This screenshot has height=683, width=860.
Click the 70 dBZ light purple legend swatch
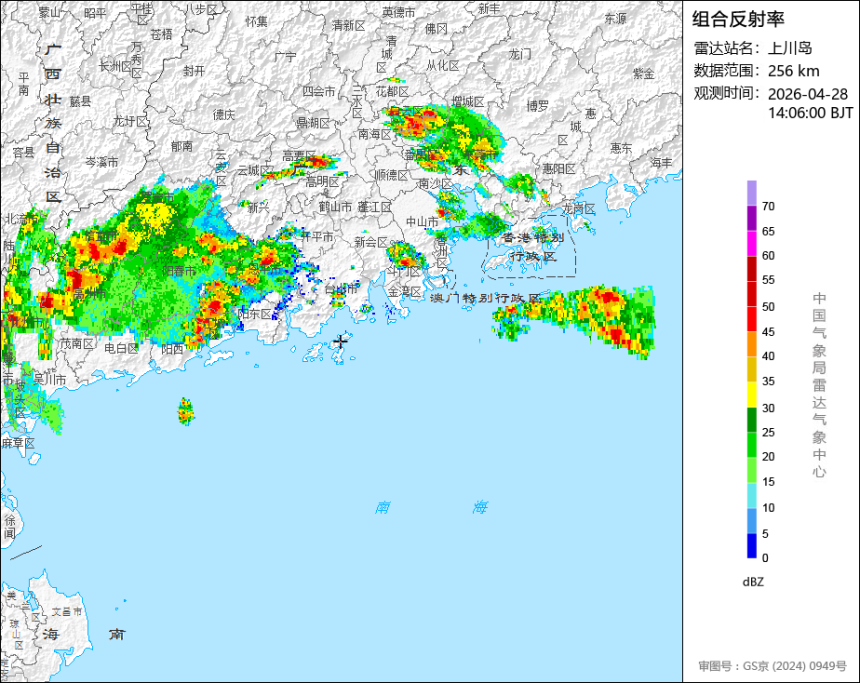[x=751, y=193]
